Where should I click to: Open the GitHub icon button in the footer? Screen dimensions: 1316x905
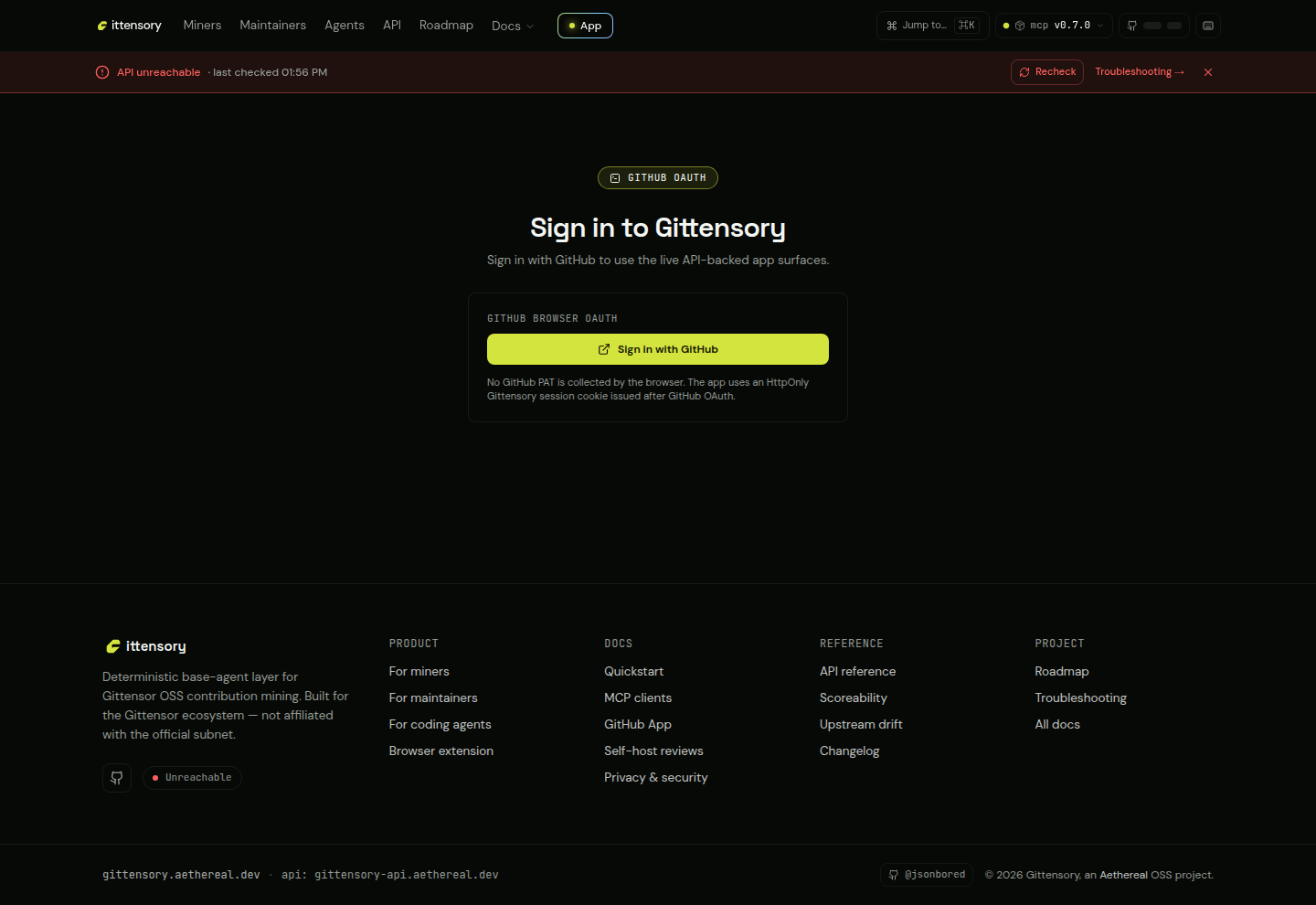coord(117,778)
